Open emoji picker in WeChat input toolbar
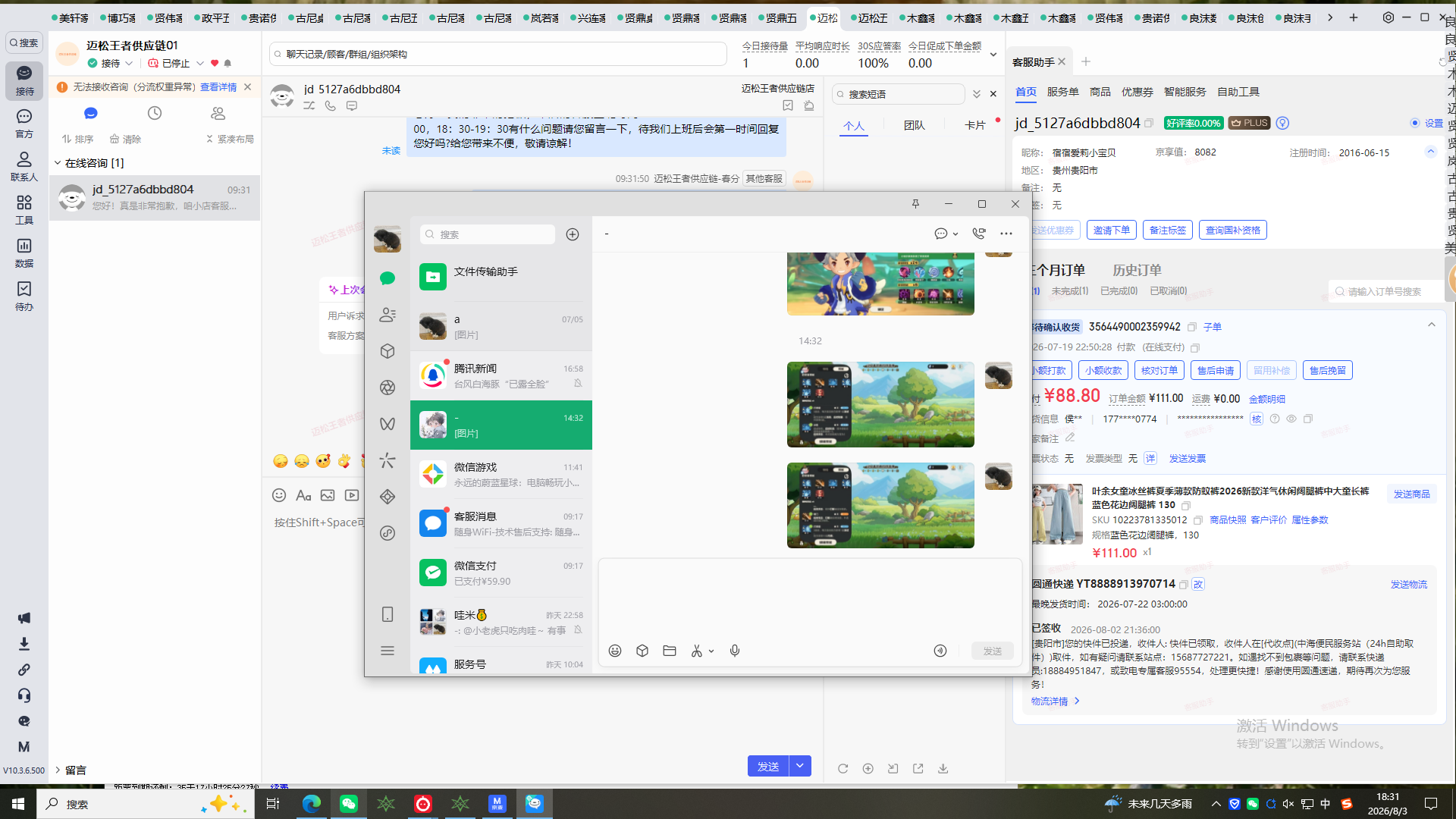Image resolution: width=1456 pixels, height=819 pixels. [x=615, y=651]
